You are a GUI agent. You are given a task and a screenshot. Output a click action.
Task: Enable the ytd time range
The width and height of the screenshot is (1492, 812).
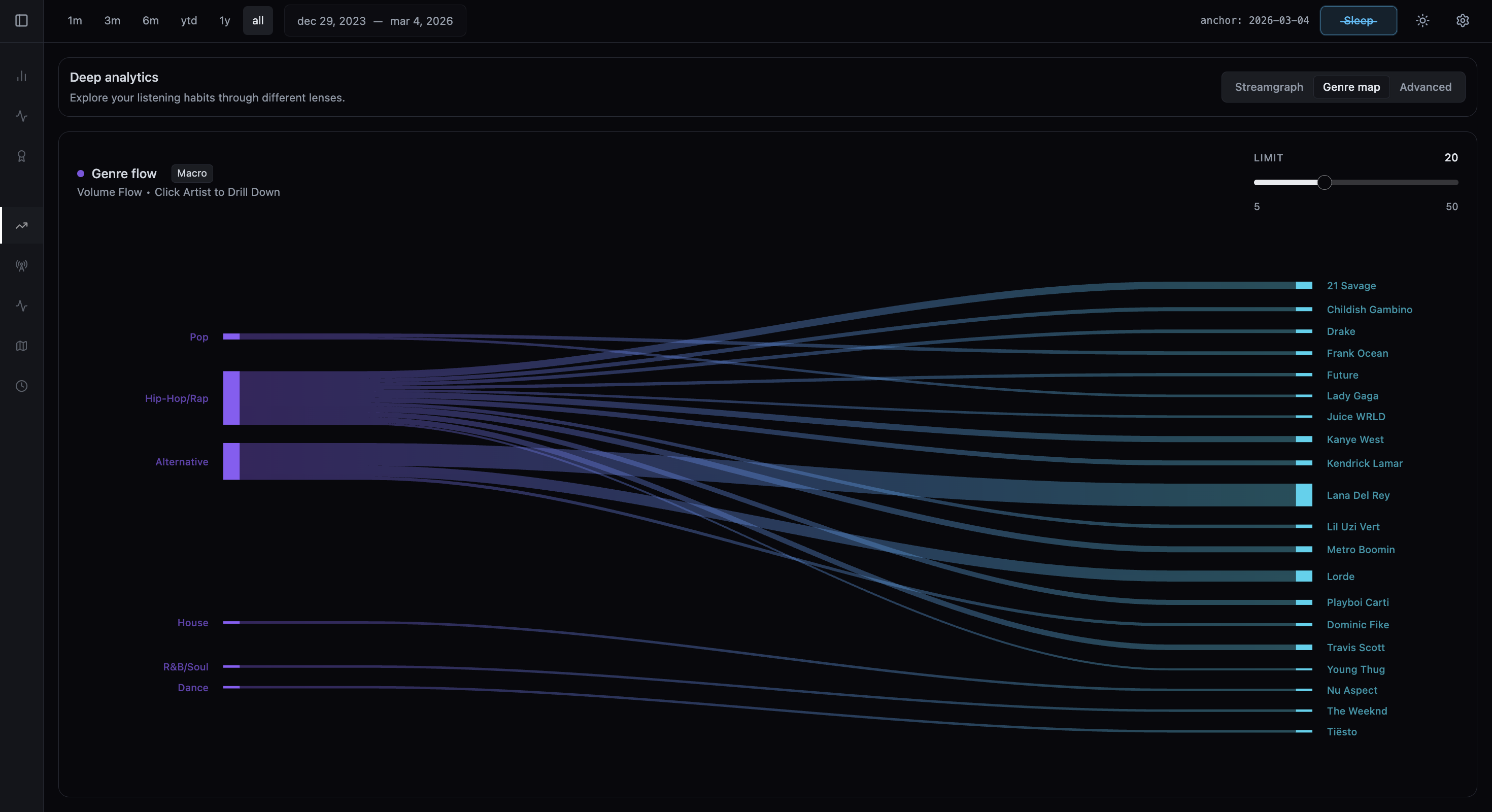pos(188,20)
